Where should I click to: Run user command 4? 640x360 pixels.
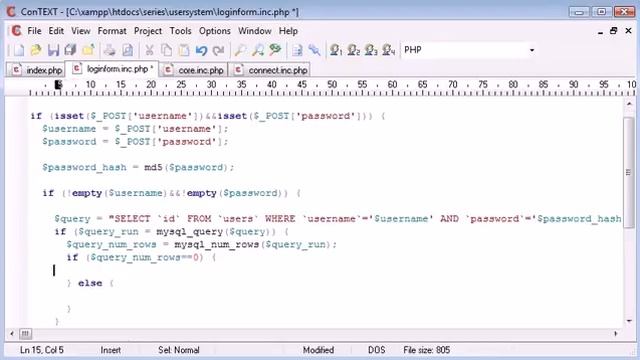point(389,50)
